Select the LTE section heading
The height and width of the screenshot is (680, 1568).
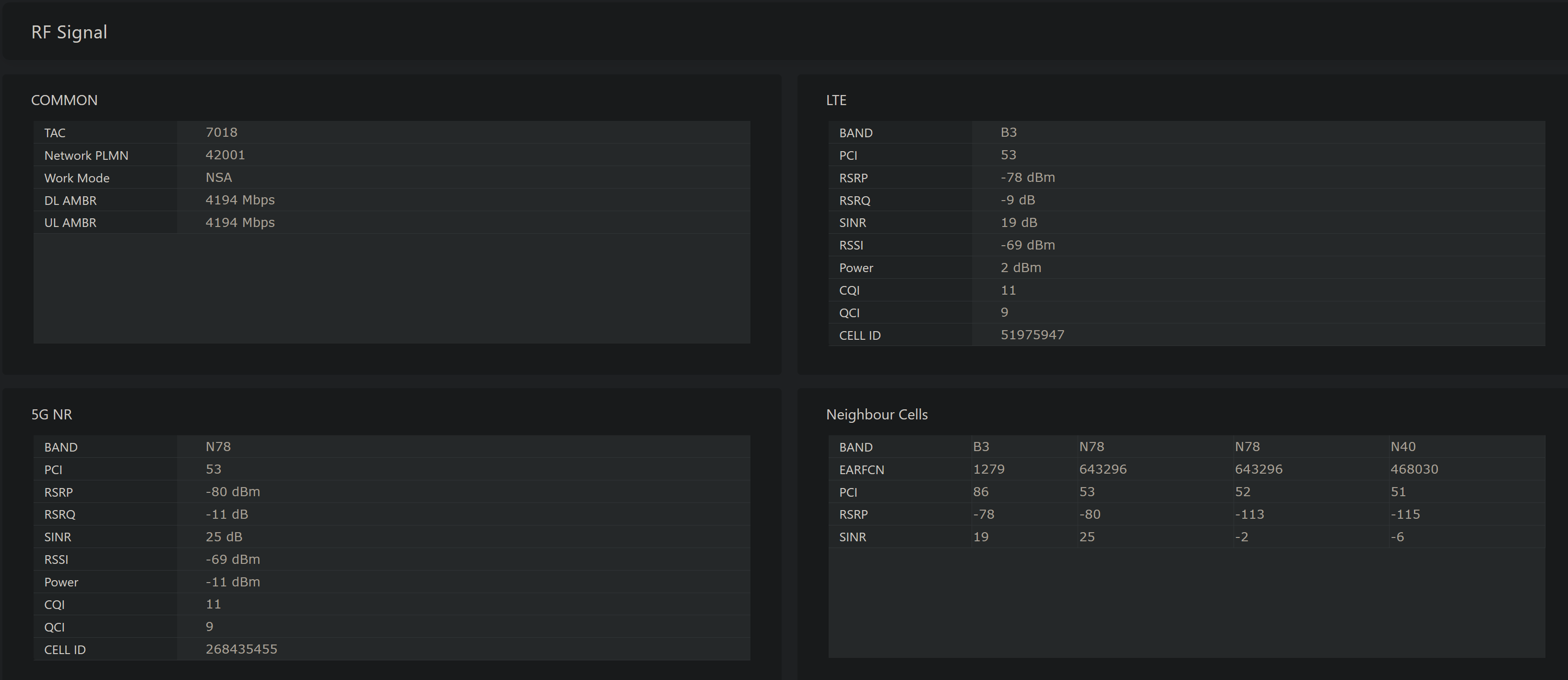[836, 100]
